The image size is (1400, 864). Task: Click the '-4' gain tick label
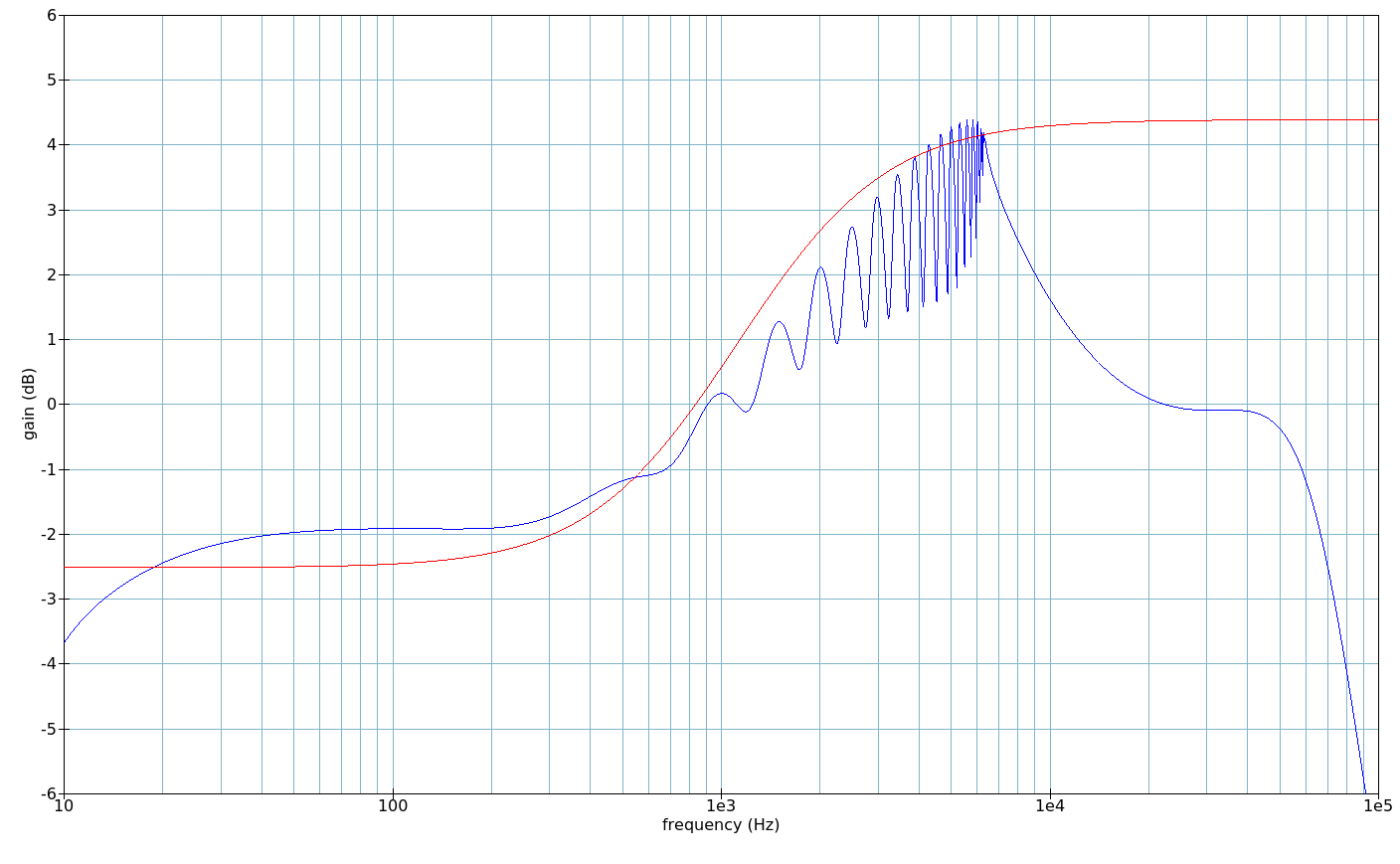click(48, 664)
